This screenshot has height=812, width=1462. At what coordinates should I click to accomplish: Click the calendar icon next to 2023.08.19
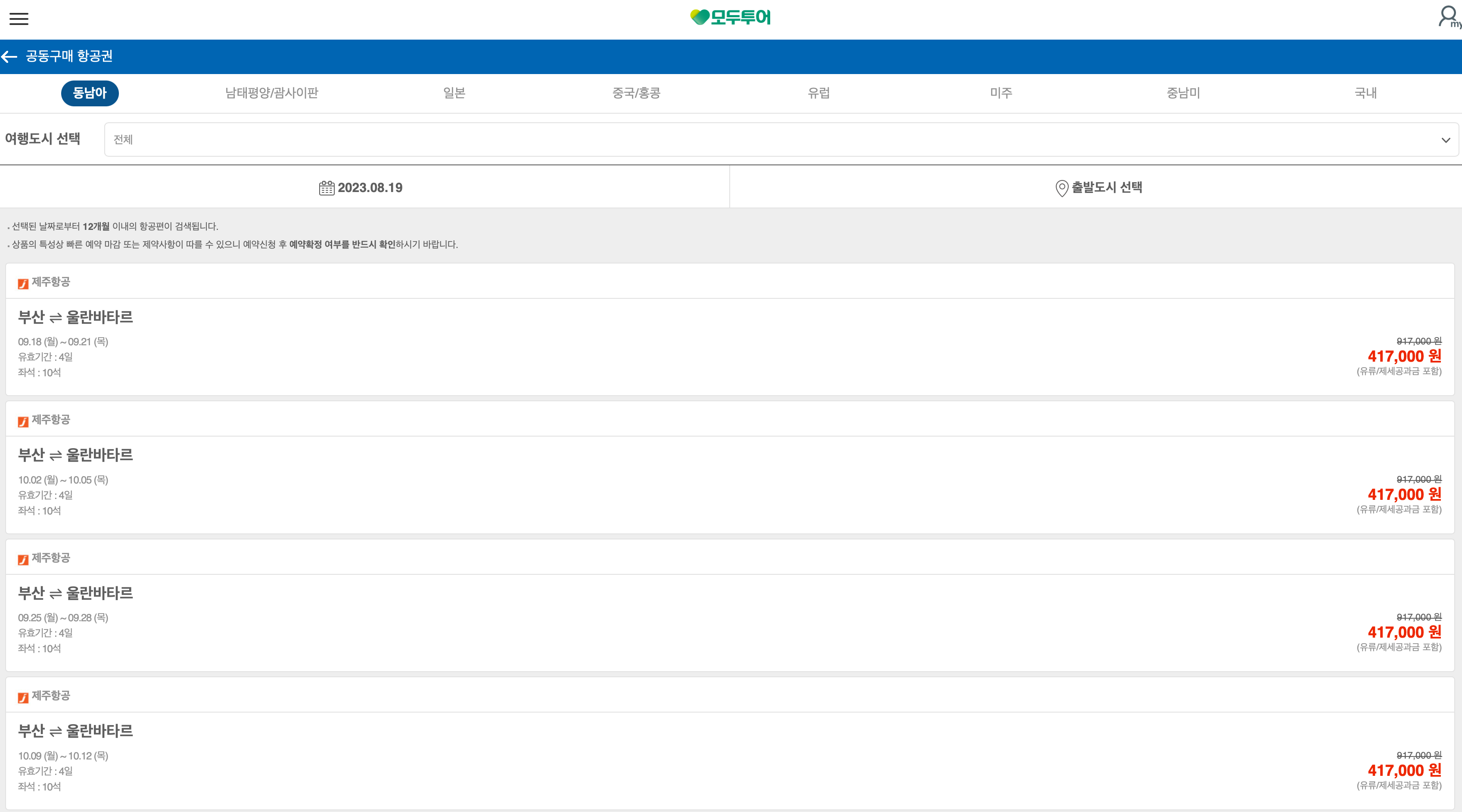click(327, 188)
